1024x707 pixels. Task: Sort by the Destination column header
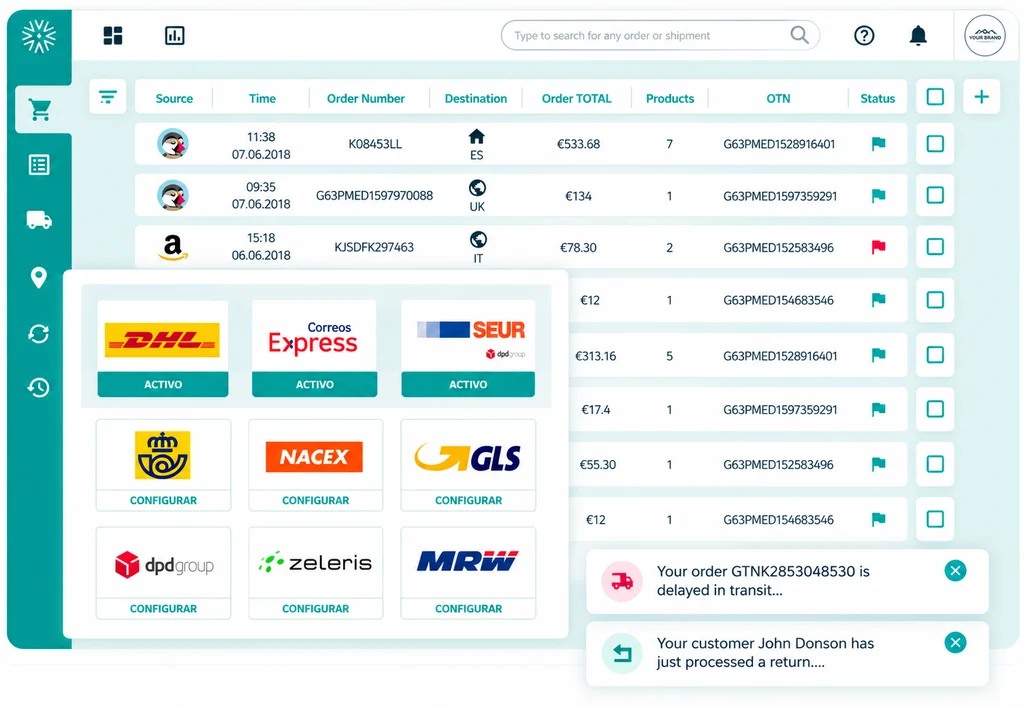(475, 99)
